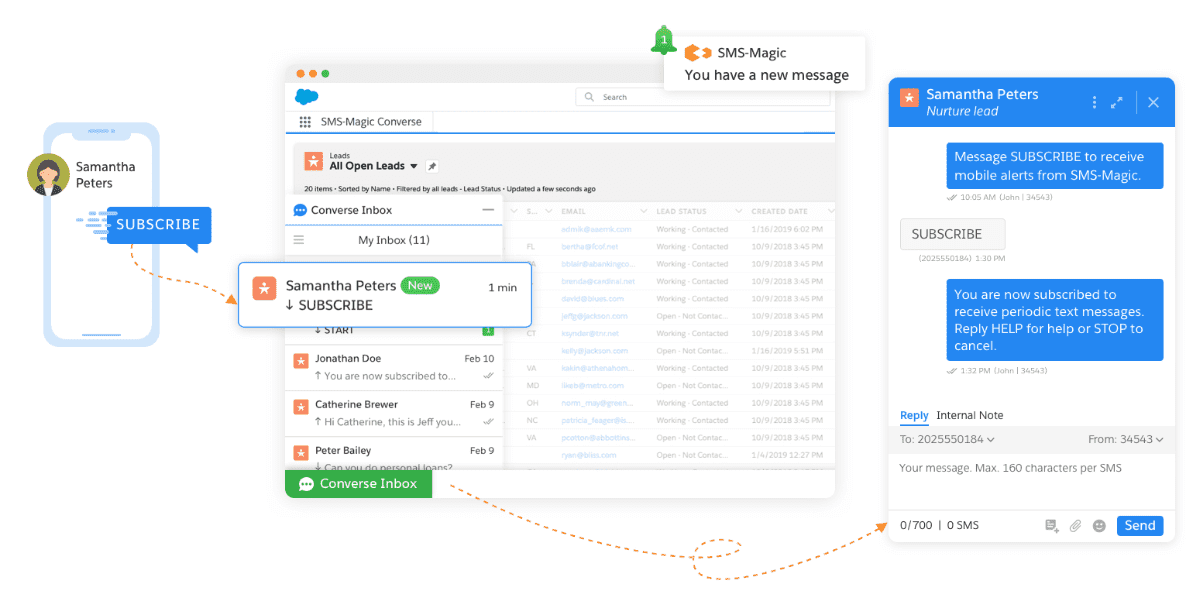Open the chat more-options vertical dots

pyautogui.click(x=1094, y=102)
